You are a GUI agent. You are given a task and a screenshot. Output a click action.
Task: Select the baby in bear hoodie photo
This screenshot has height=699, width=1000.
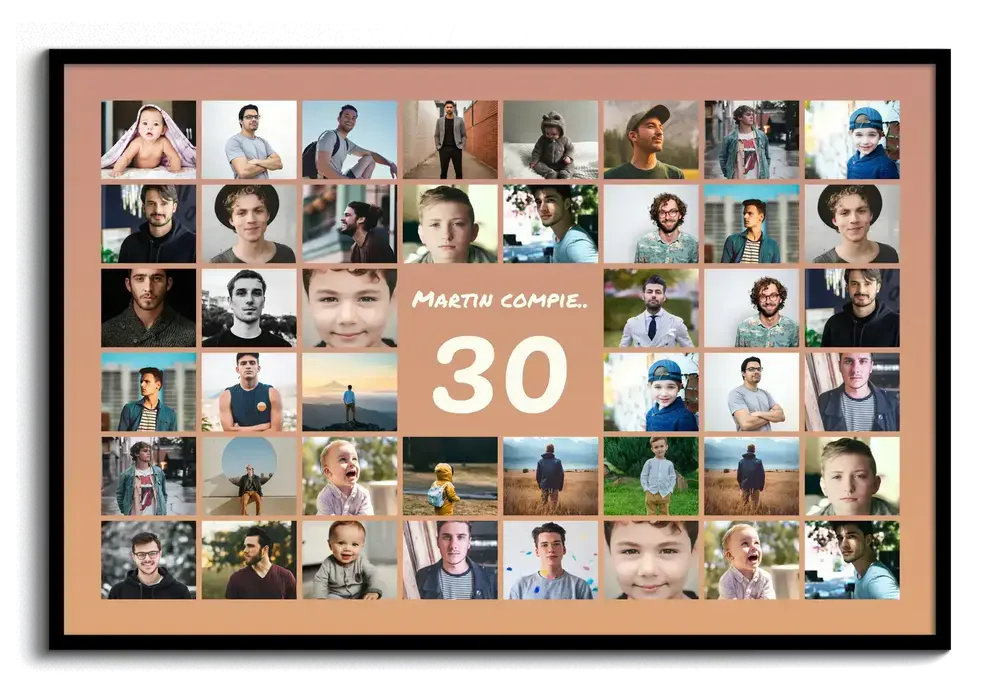pos(551,140)
